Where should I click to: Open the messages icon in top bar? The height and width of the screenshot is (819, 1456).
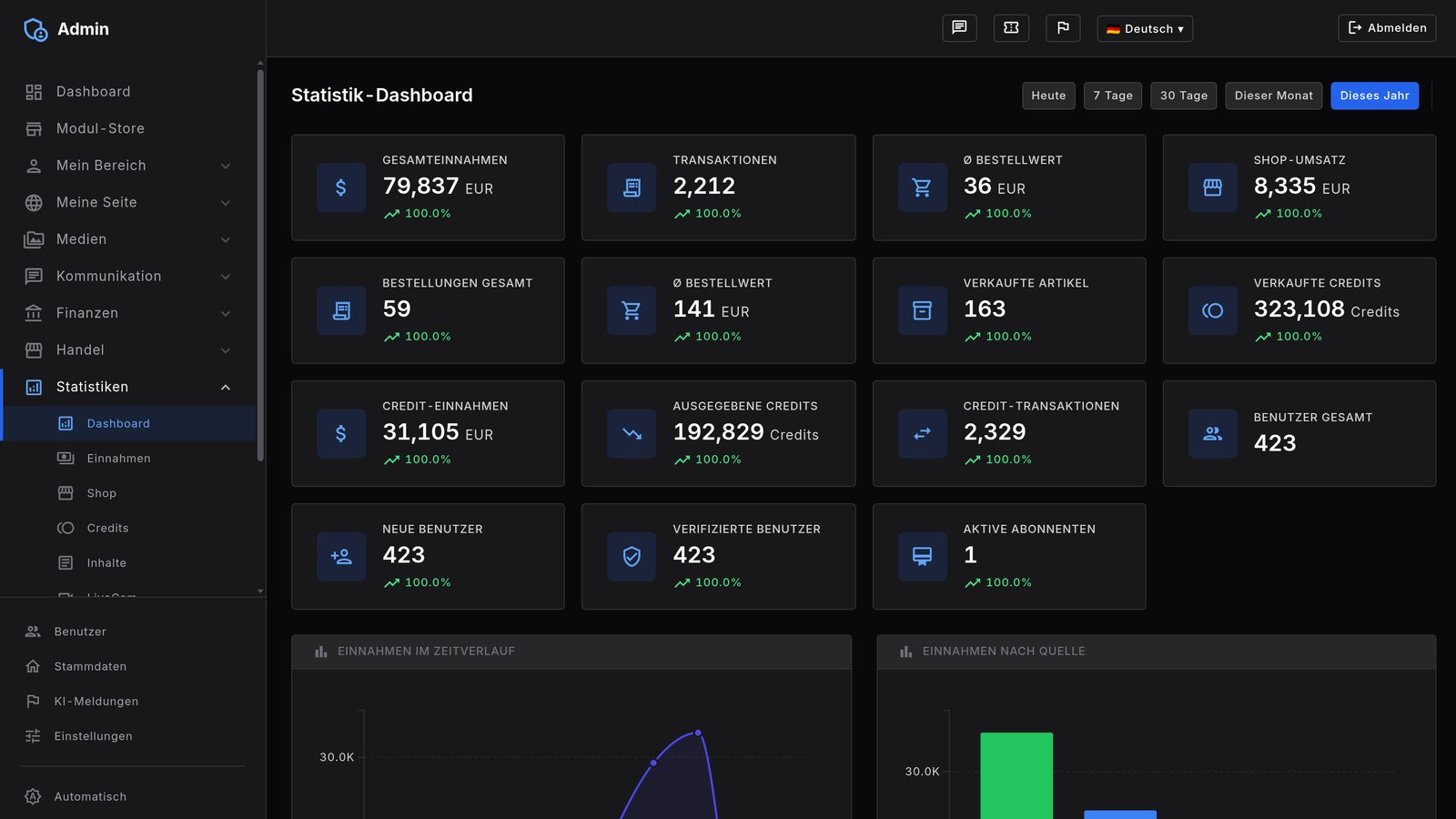pos(959,28)
